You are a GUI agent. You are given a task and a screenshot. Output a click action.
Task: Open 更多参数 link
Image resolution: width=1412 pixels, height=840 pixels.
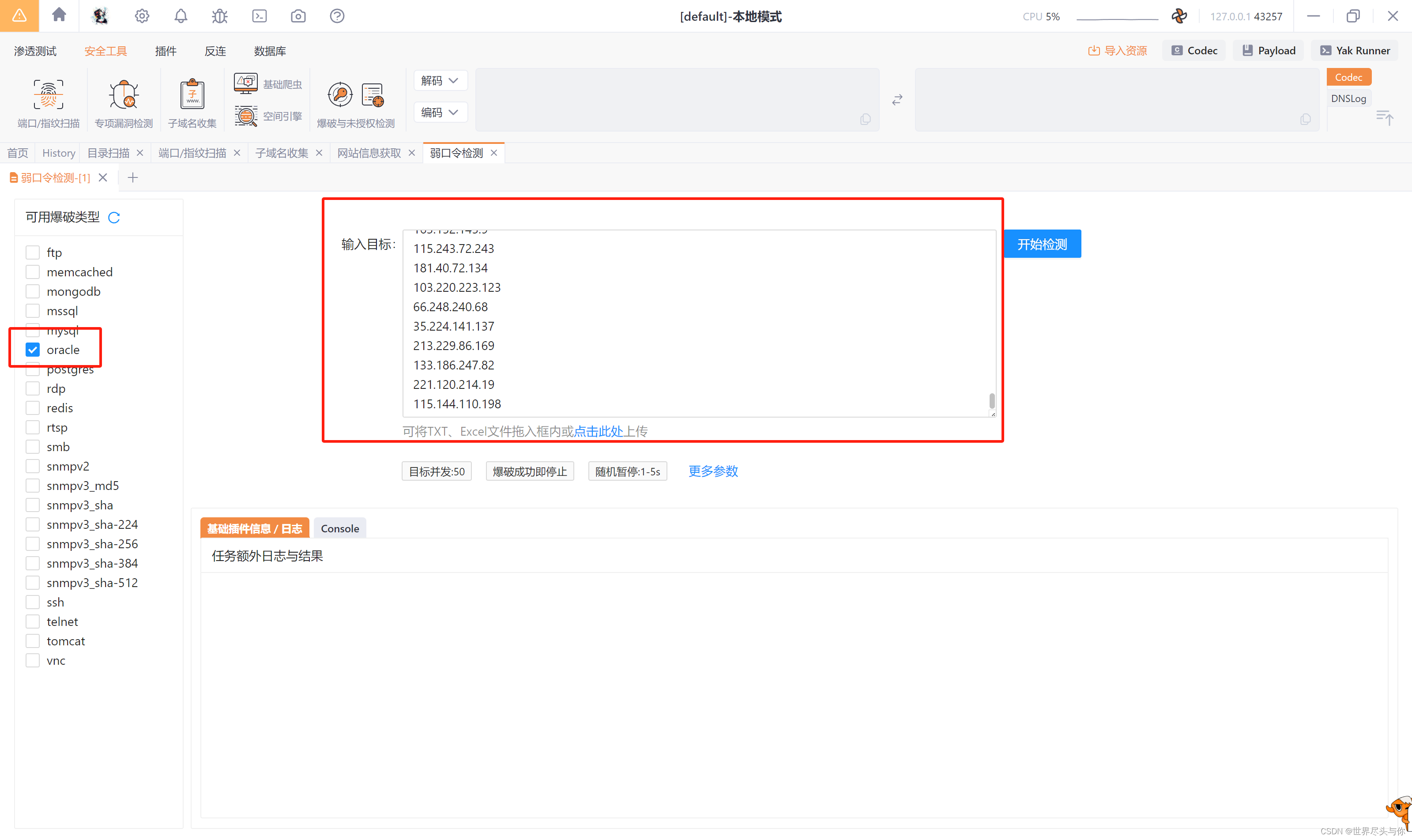(713, 471)
